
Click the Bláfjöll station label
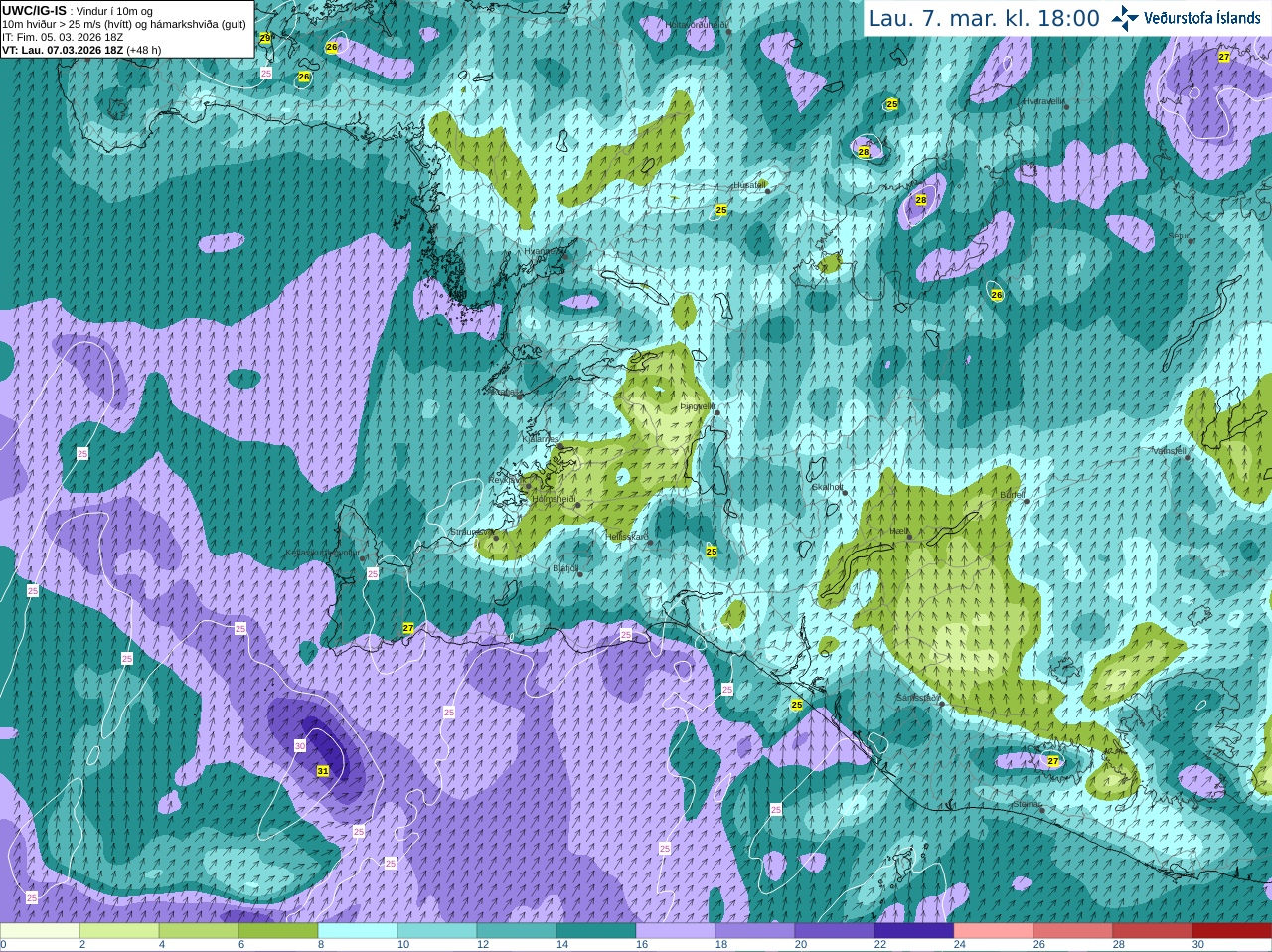(x=564, y=568)
